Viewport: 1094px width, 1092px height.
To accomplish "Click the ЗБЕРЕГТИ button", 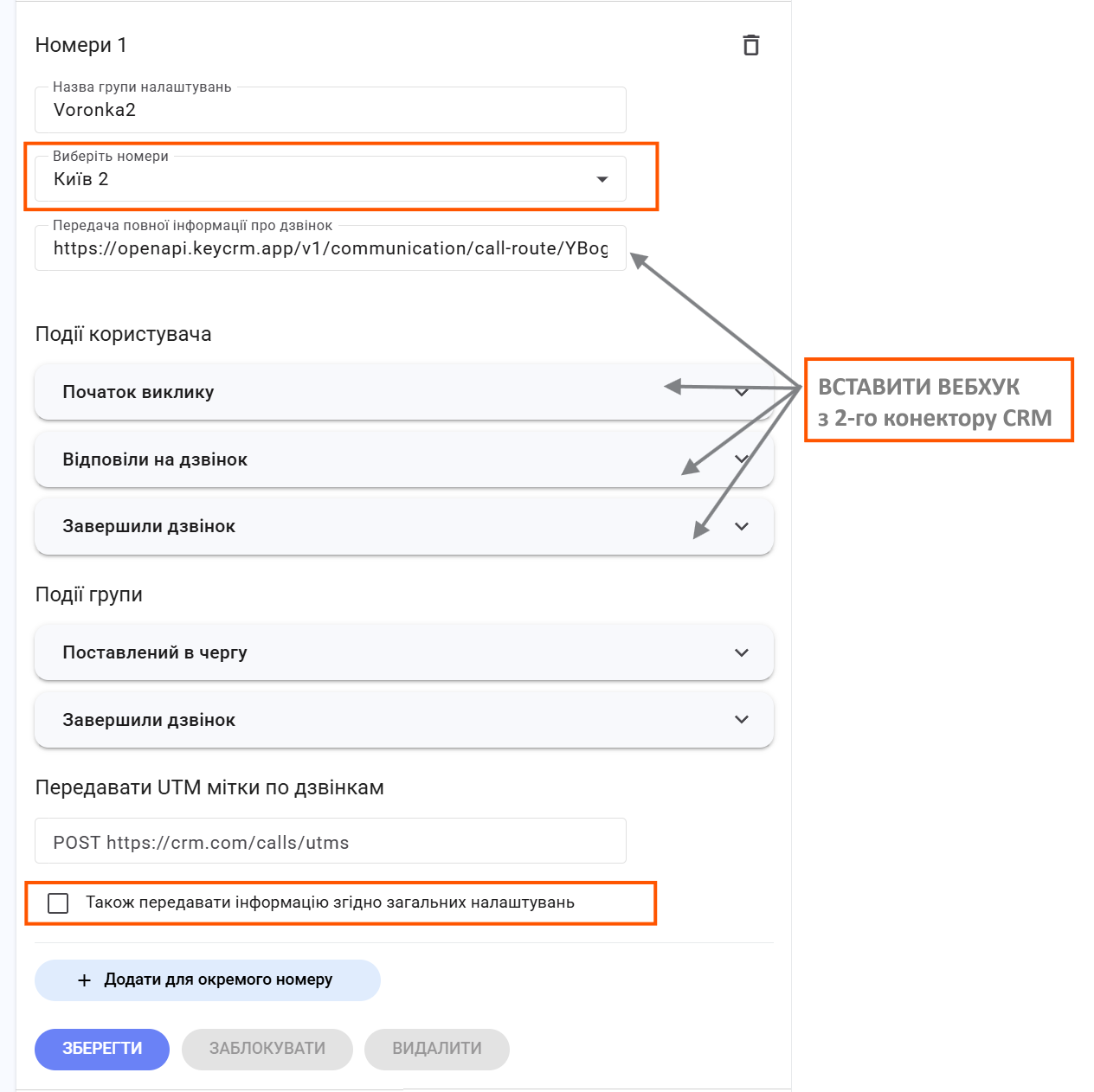I will click(102, 1049).
